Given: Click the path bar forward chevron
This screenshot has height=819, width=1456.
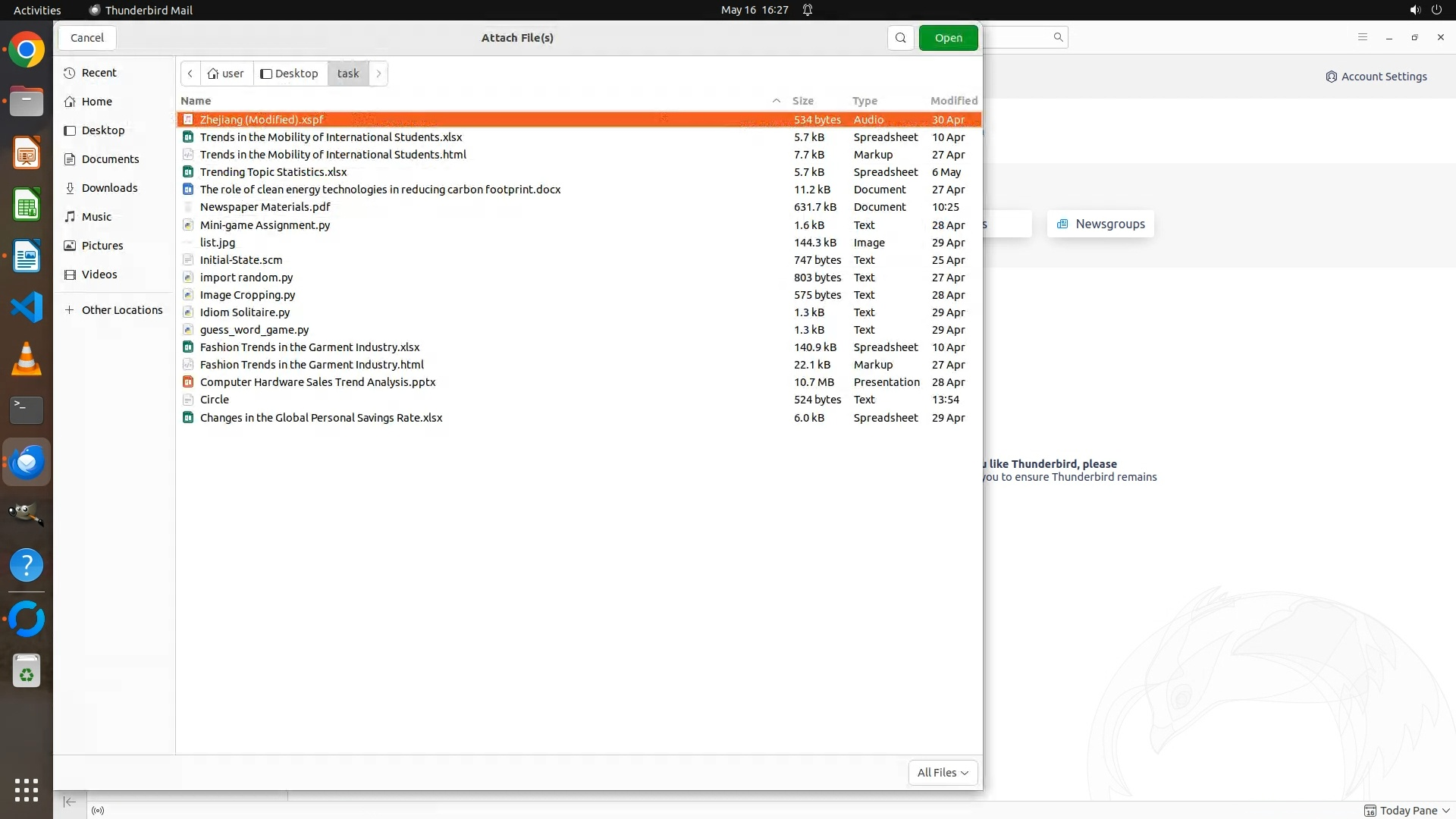Looking at the screenshot, I should (378, 74).
